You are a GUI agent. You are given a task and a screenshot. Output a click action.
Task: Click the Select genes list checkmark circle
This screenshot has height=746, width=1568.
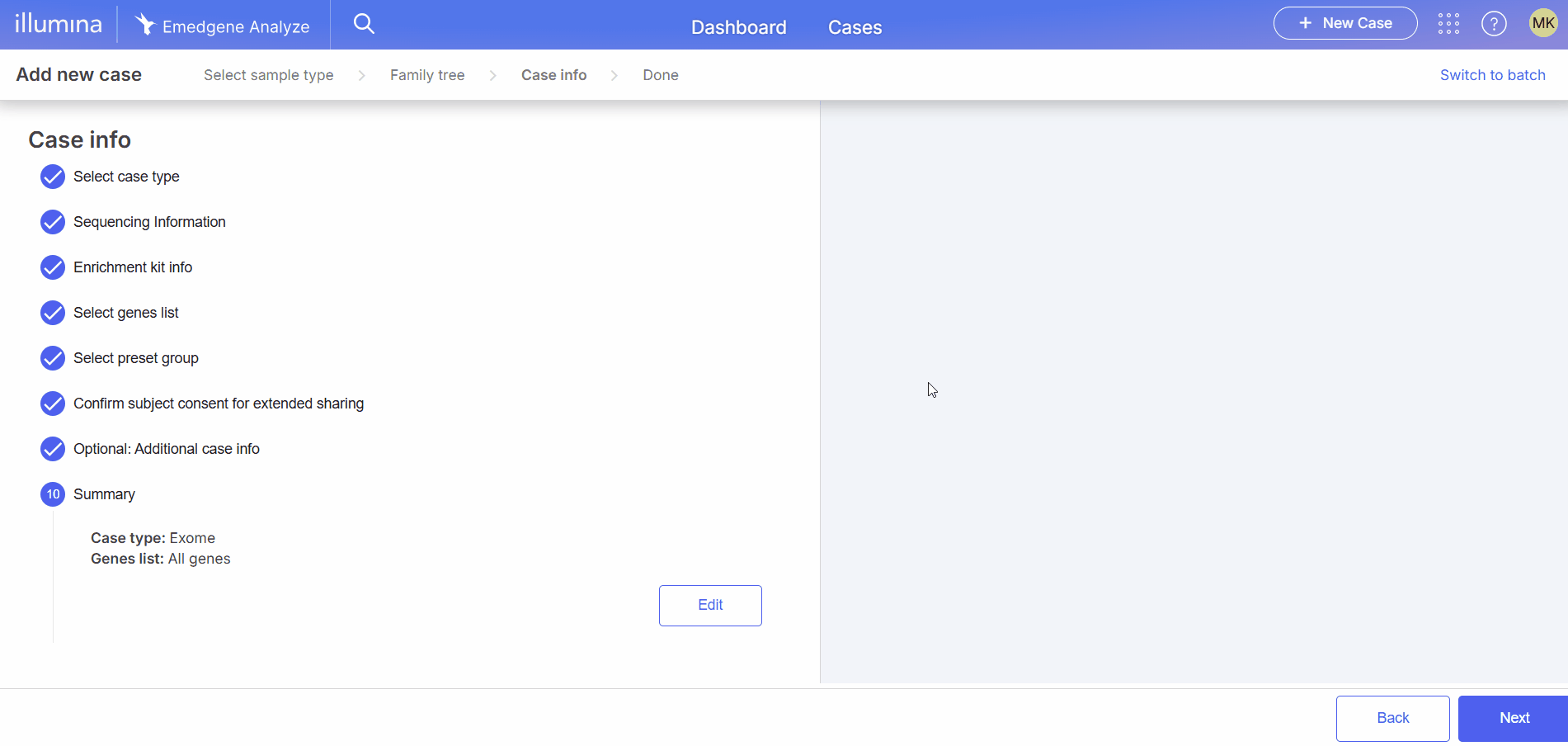[53, 313]
